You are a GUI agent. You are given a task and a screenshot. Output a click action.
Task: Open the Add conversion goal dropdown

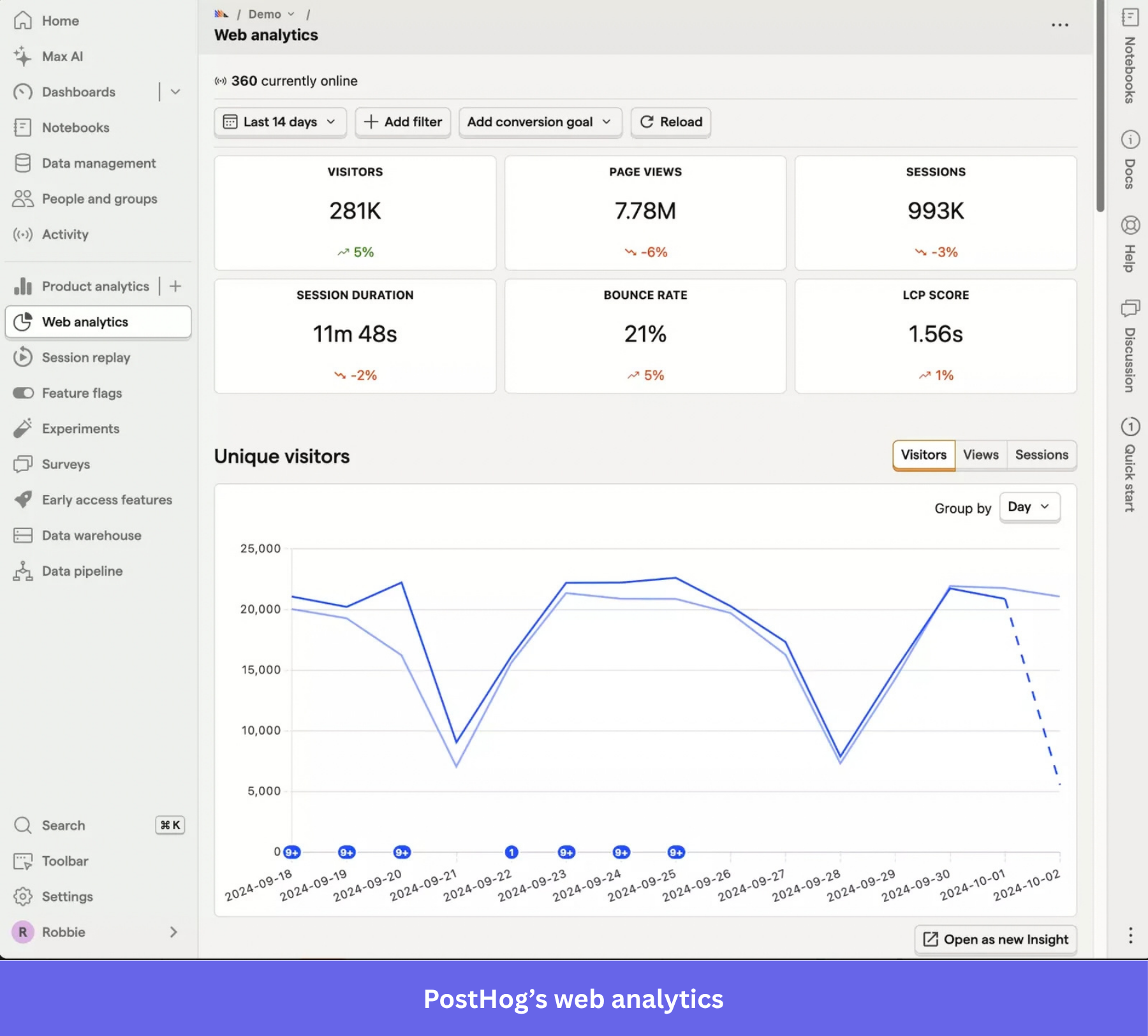coord(540,122)
